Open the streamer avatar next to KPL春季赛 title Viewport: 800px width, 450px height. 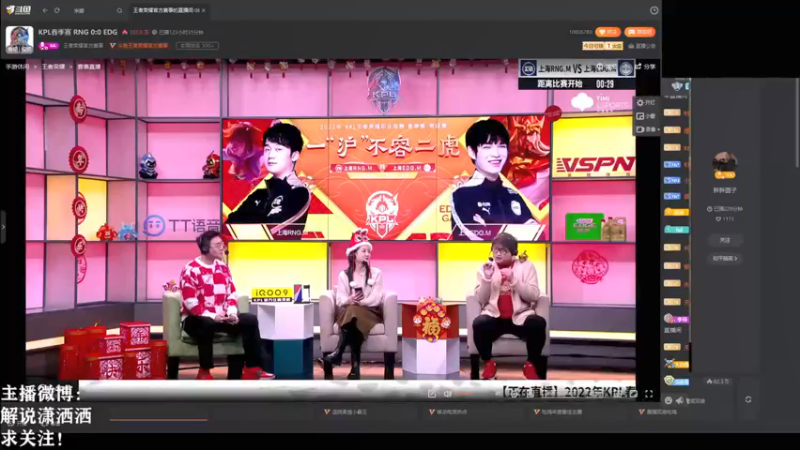click(x=19, y=40)
